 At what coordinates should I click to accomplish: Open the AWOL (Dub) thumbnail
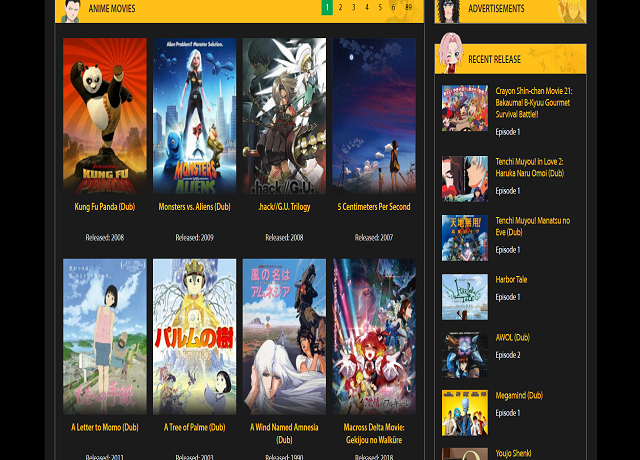(x=465, y=355)
